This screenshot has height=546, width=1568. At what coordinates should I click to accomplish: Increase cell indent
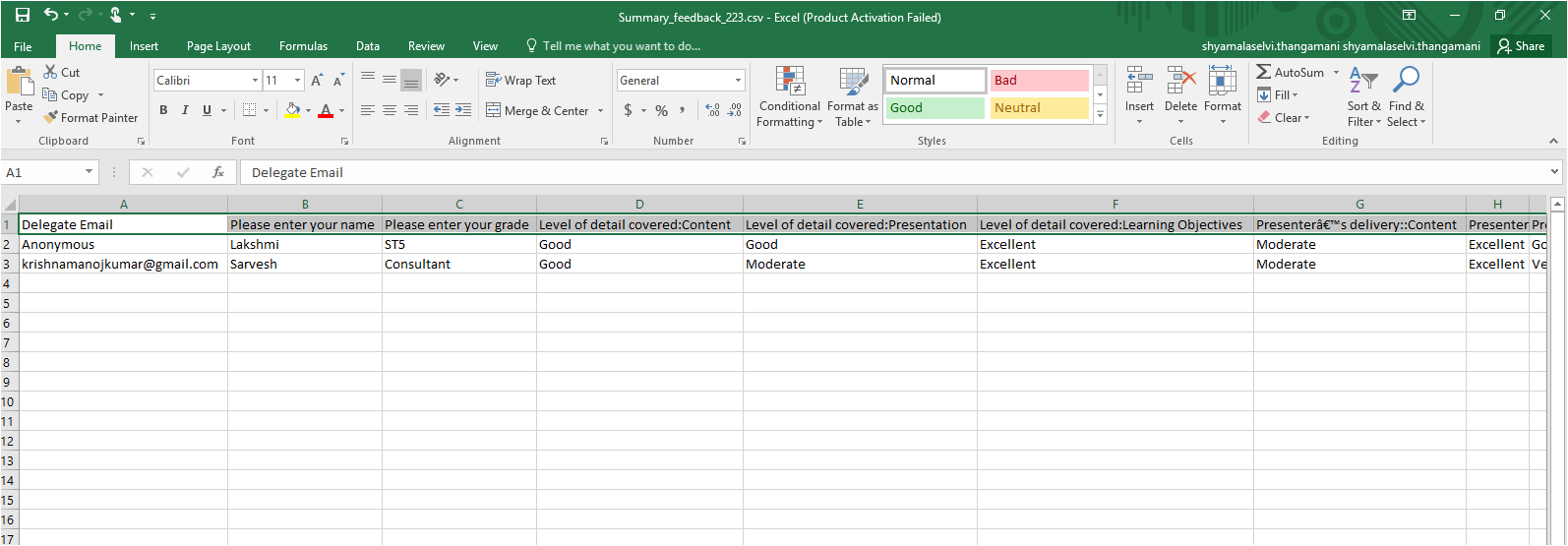coord(463,110)
